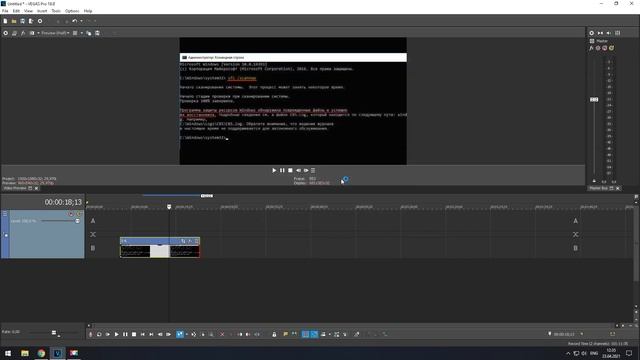
Task: Mute the video track
Action: point(71,214)
